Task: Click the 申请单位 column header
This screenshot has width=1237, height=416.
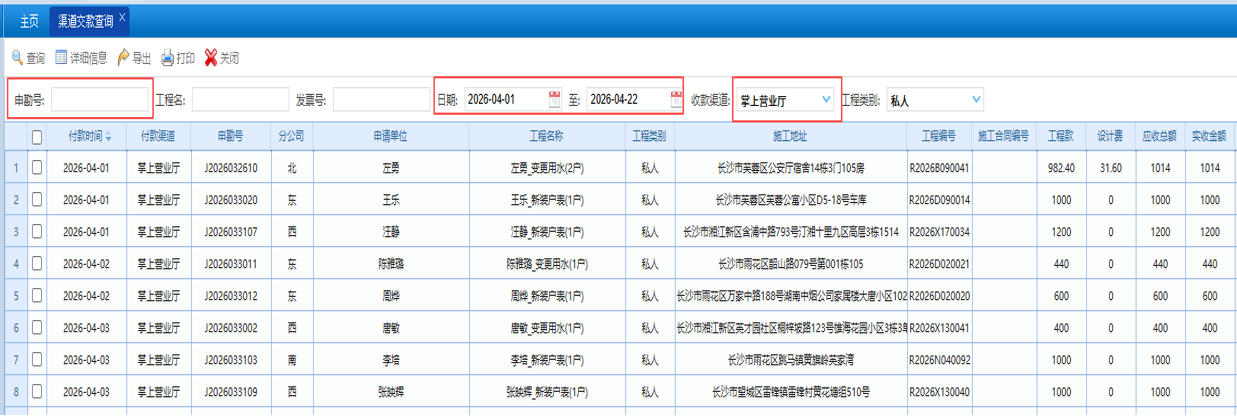Action: click(390, 136)
